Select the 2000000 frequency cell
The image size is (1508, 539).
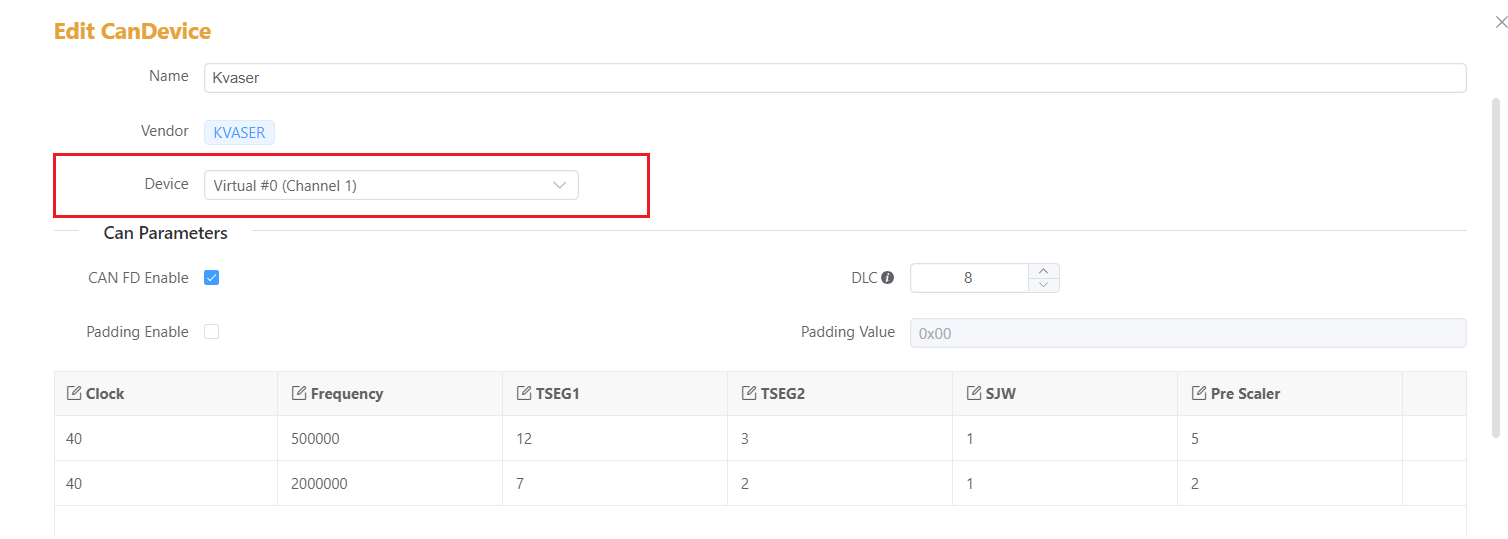(x=389, y=483)
